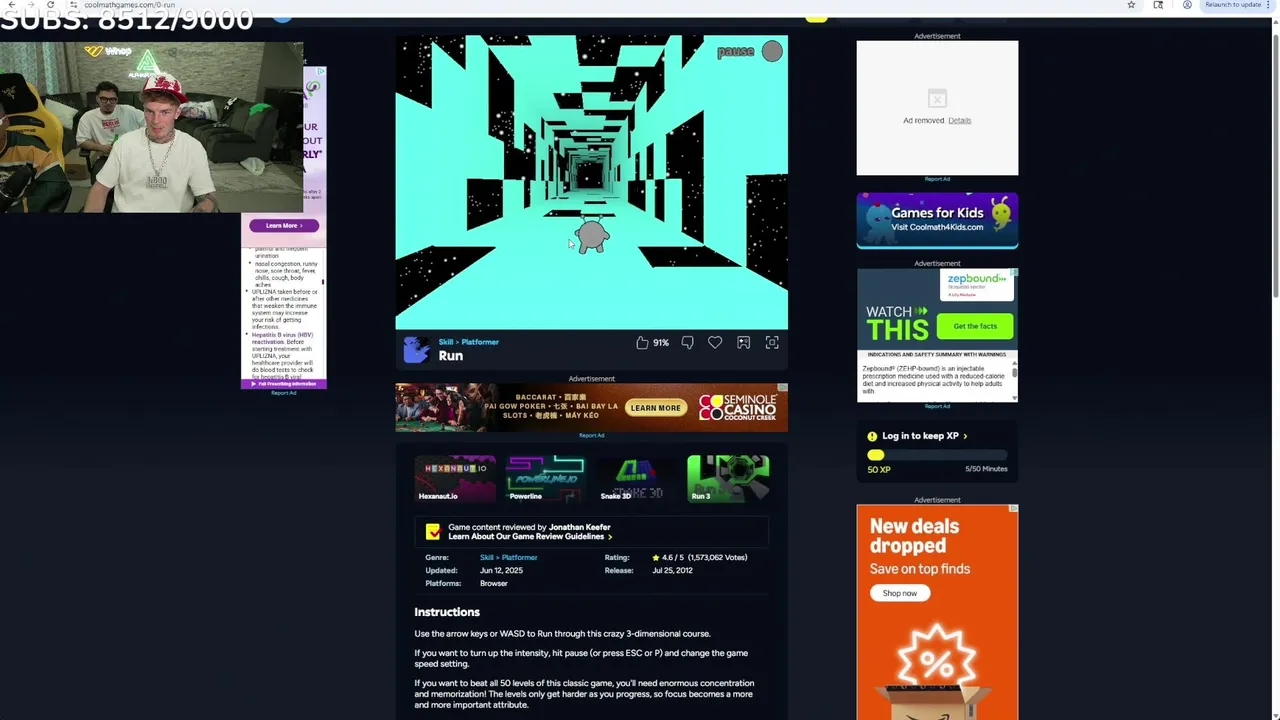Click Report Ad under left sidebar ad
This screenshot has height=720, width=1280.
pos(283,393)
